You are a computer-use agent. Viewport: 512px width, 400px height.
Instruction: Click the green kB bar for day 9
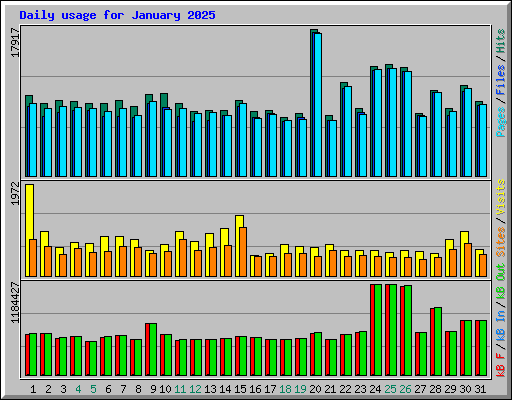(153, 349)
